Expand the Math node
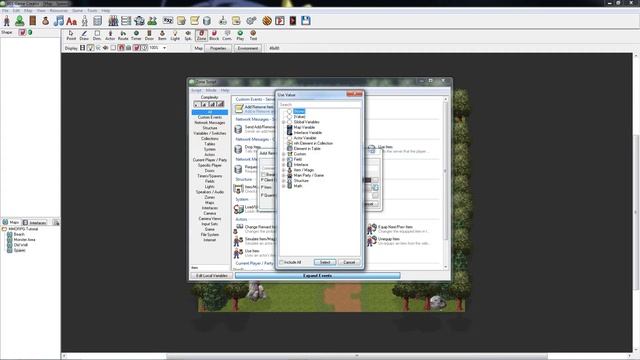The width and height of the screenshot is (640, 360). click(284, 186)
